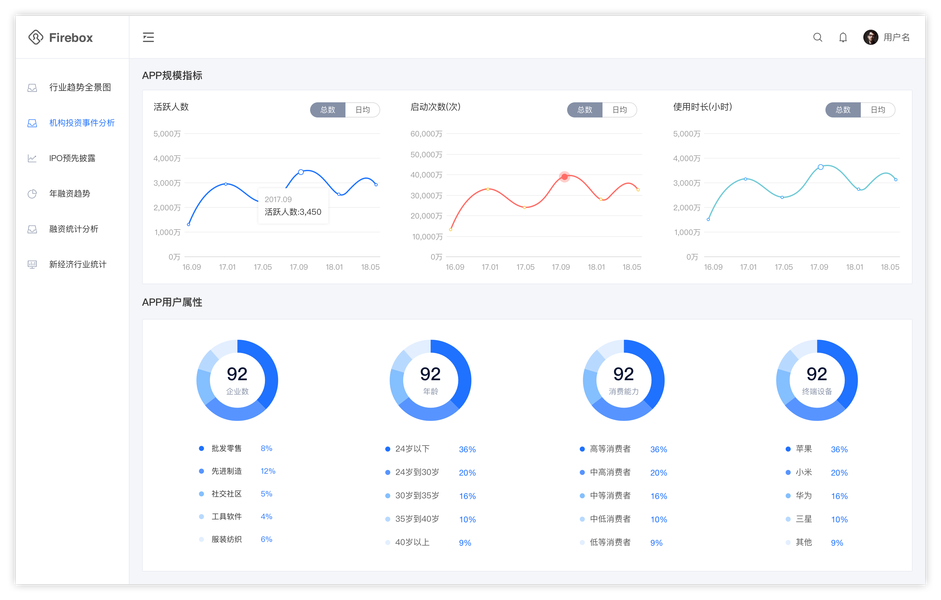The width and height of the screenshot is (941, 600).
Task: Select 总数 in 活跃人数 chart
Action: [328, 110]
